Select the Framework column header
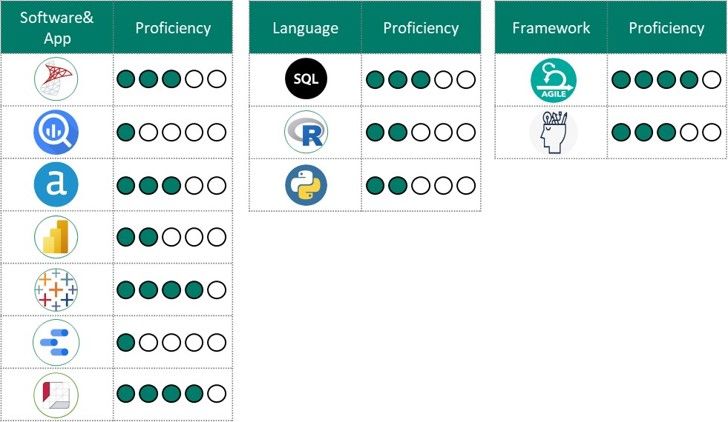 tap(551, 27)
